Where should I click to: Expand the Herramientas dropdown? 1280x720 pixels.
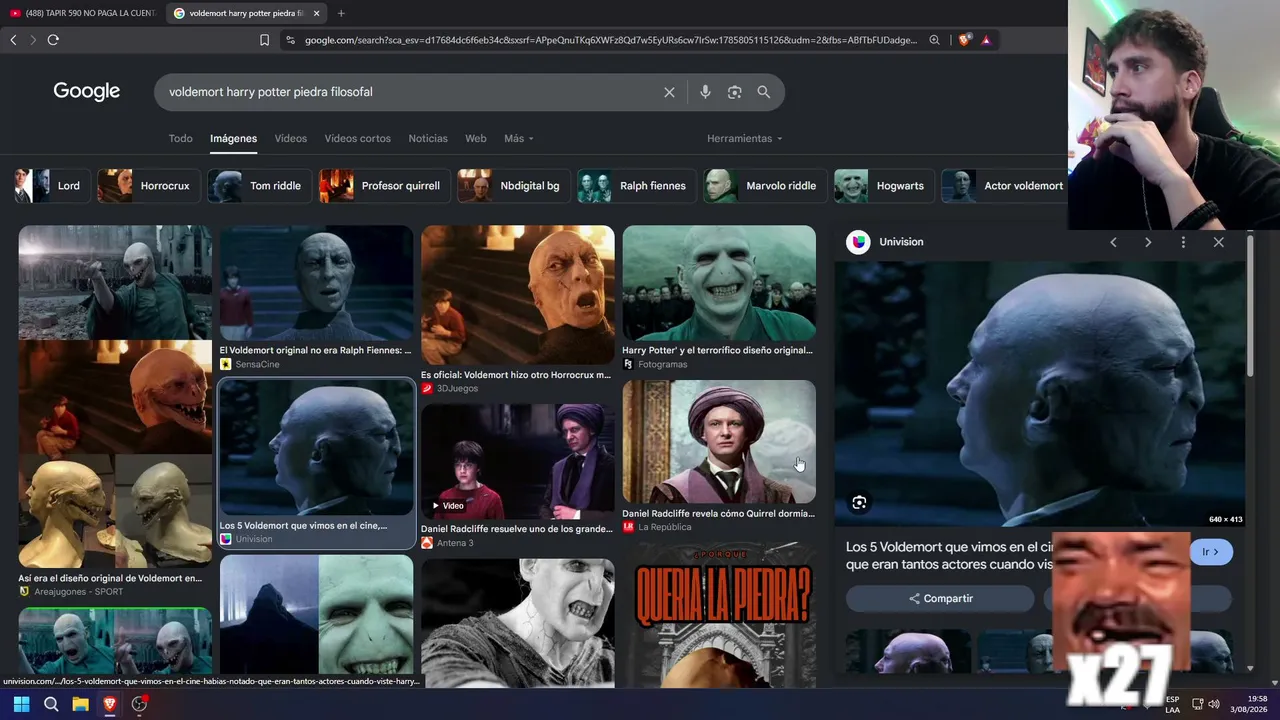(745, 138)
